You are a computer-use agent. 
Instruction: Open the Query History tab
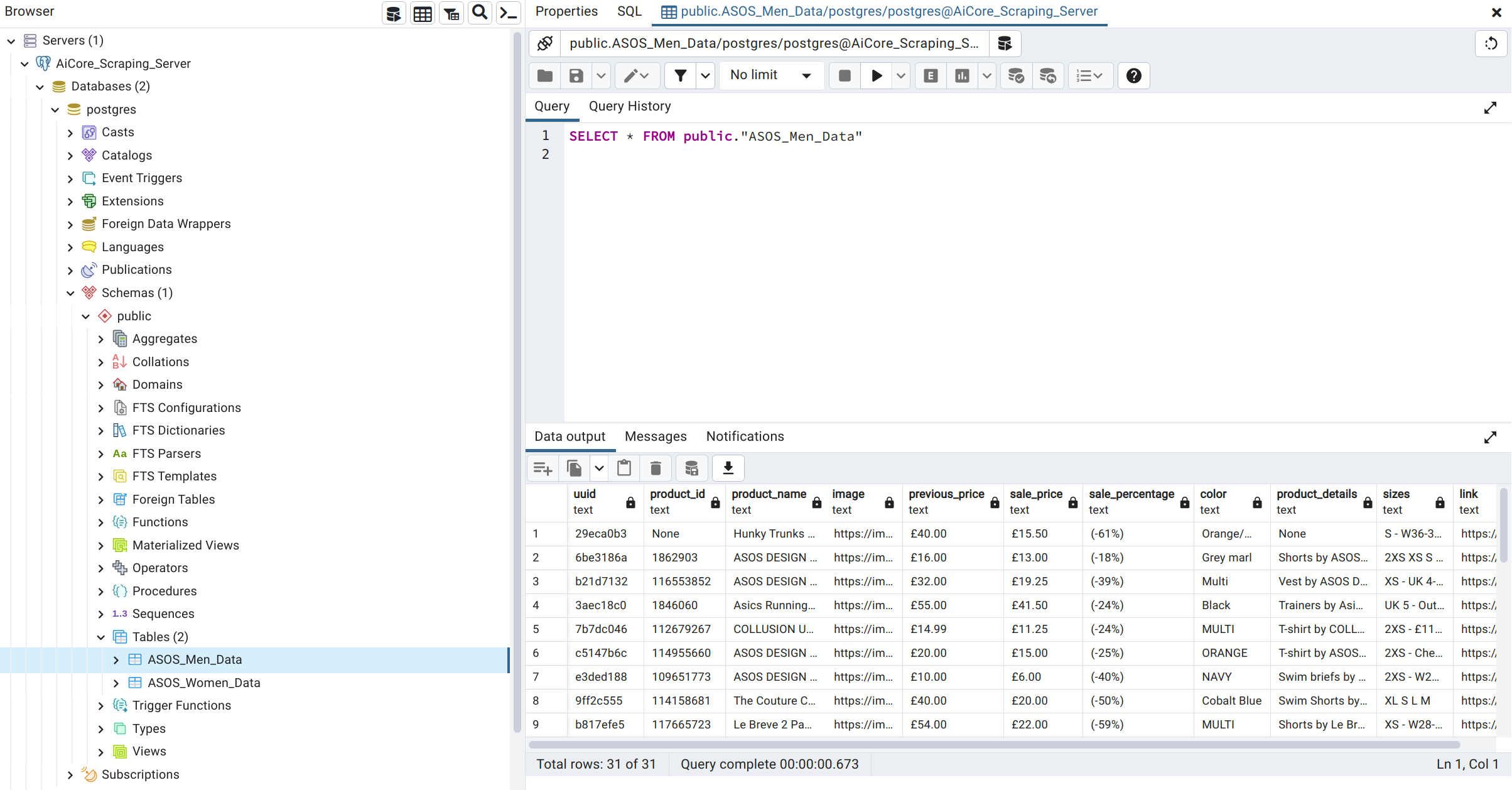coord(630,106)
